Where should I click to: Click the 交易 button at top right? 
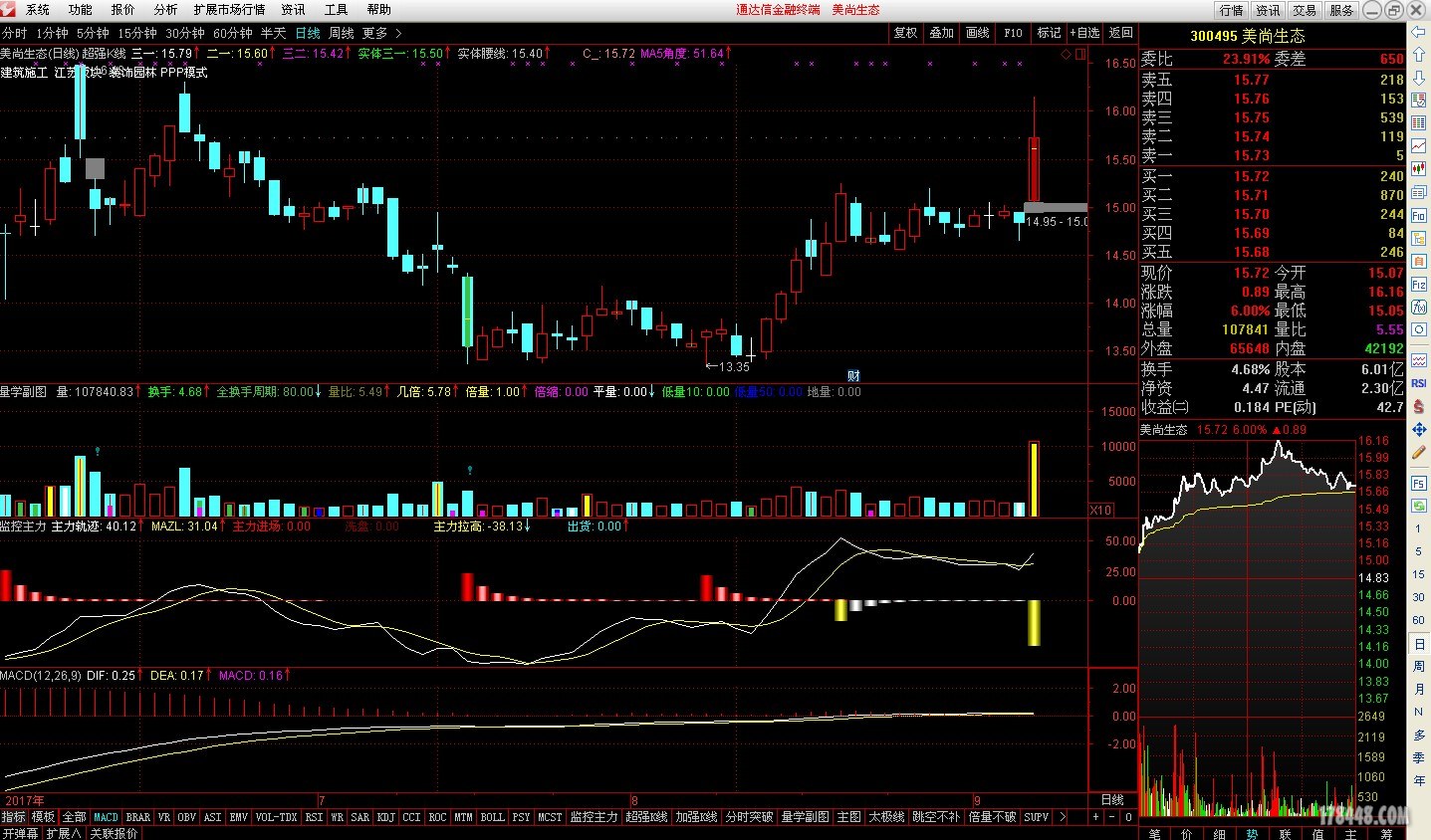tap(1305, 10)
